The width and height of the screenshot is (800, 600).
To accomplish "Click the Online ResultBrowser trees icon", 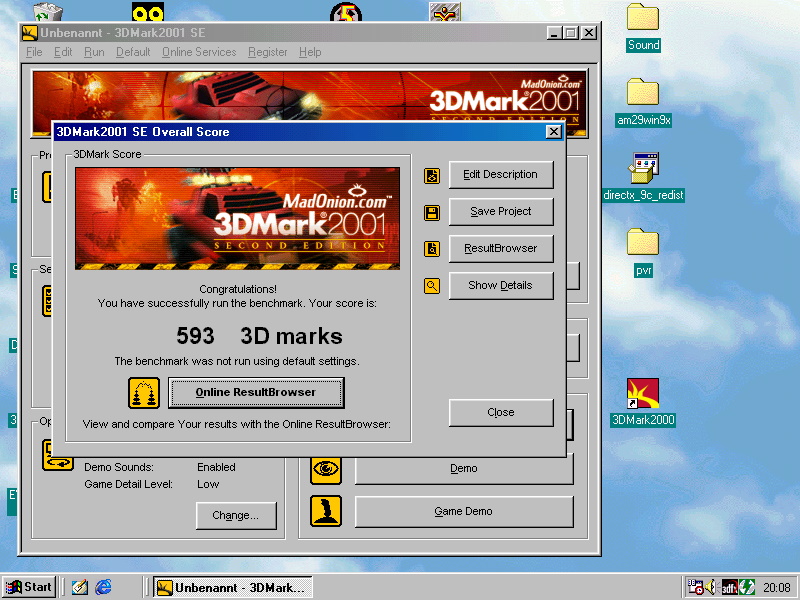I will pos(144,393).
